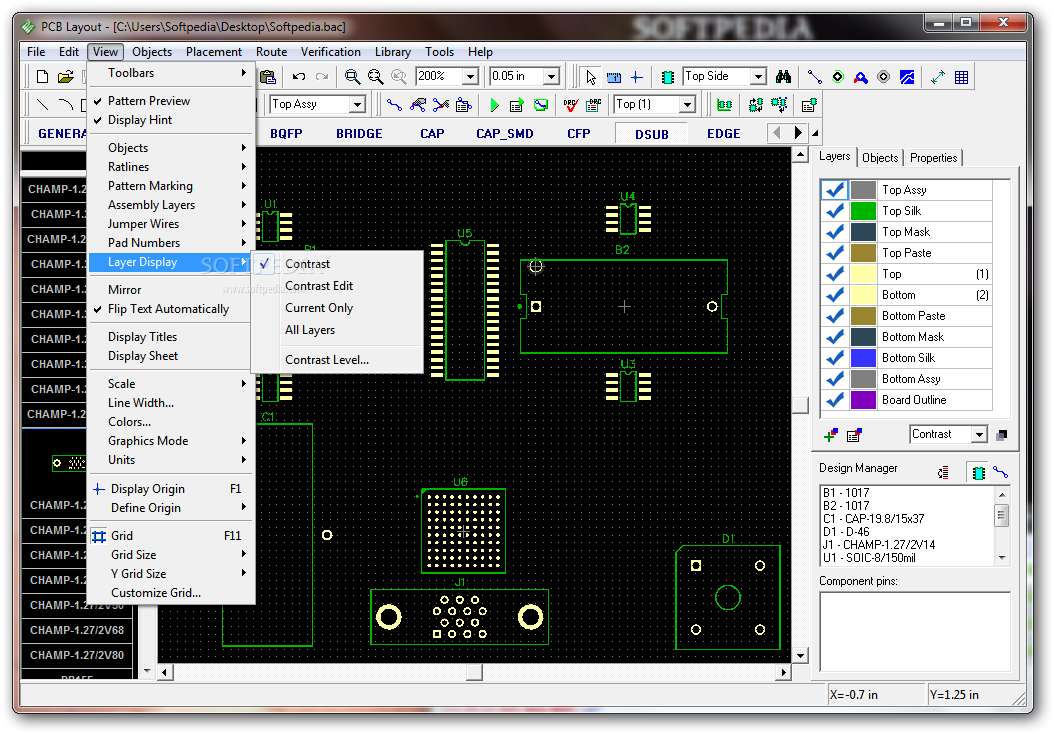Show Components in Design Manager
The width and height of the screenshot is (1054, 734).
coord(979,473)
